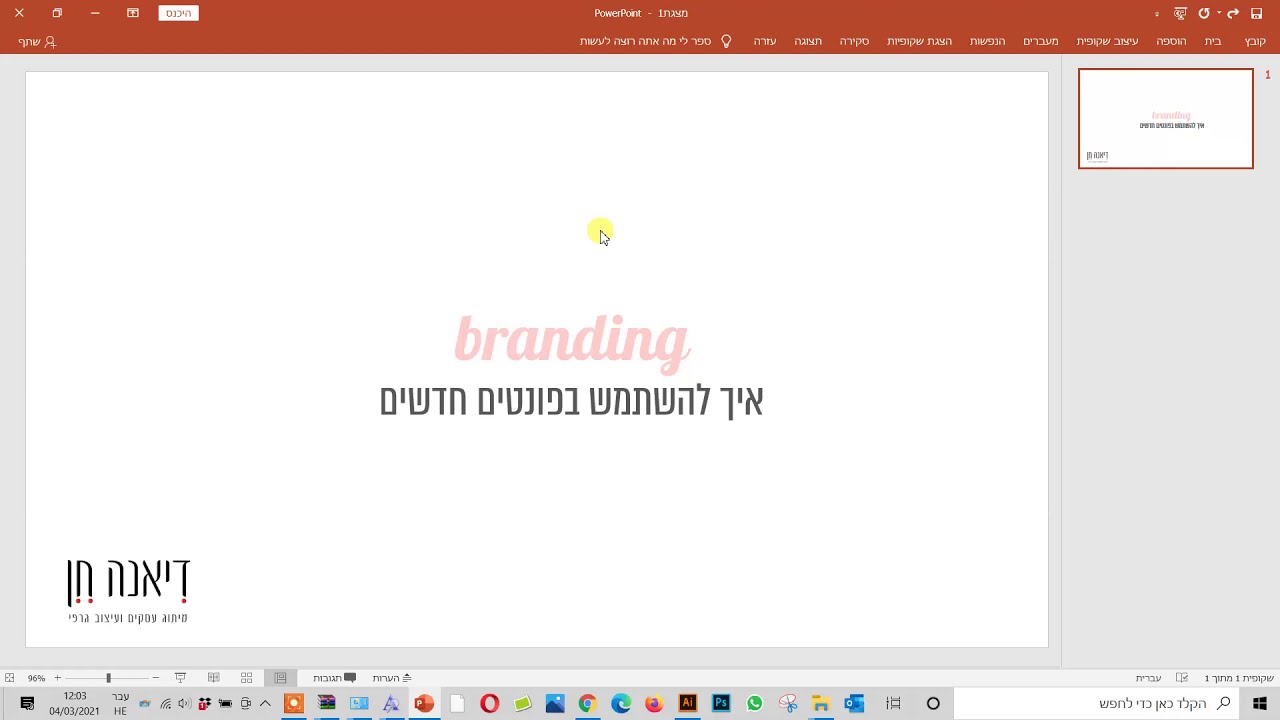The image size is (1280, 720).
Task: Open the Ribbon Display Options icon
Action: (132, 13)
